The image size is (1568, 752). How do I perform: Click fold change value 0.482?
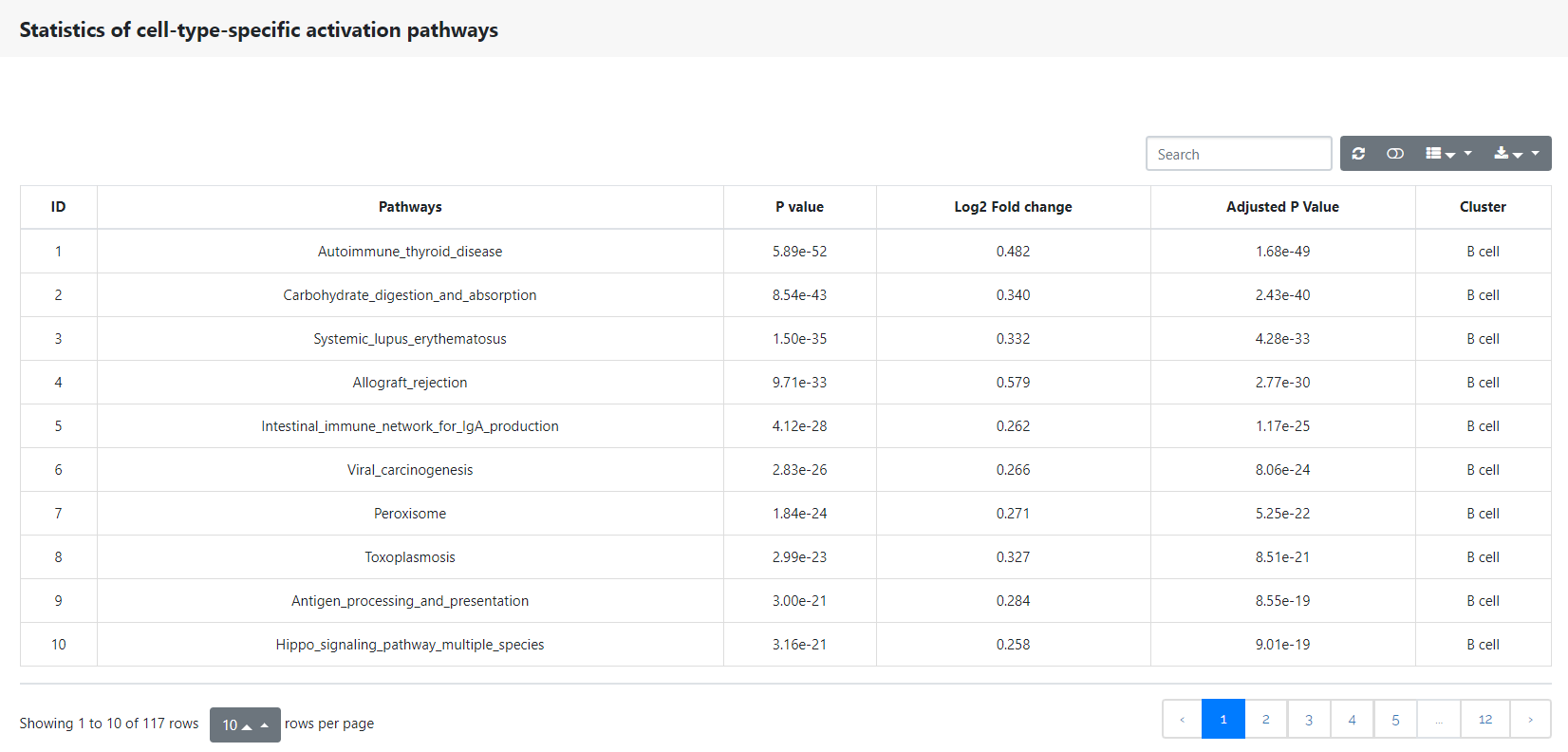point(1013,252)
